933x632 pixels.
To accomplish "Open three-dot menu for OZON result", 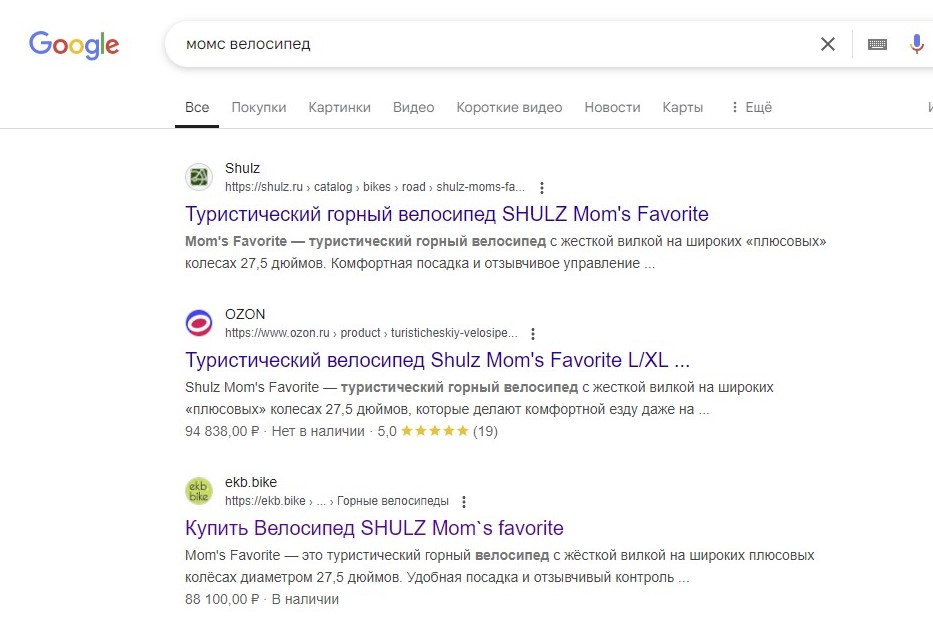I will coord(533,334).
